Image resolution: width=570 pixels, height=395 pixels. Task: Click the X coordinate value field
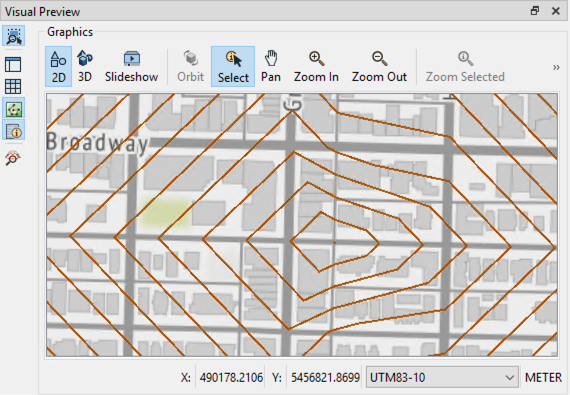[231, 378]
